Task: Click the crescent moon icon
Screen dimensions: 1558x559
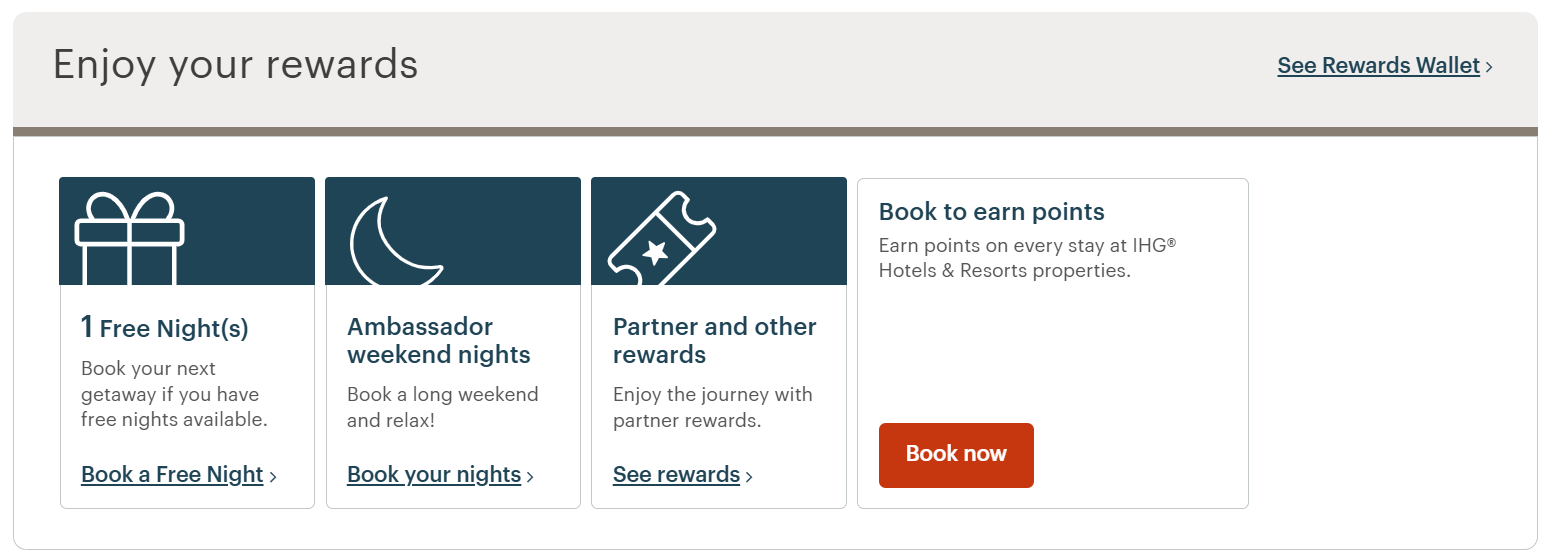Action: pos(396,241)
